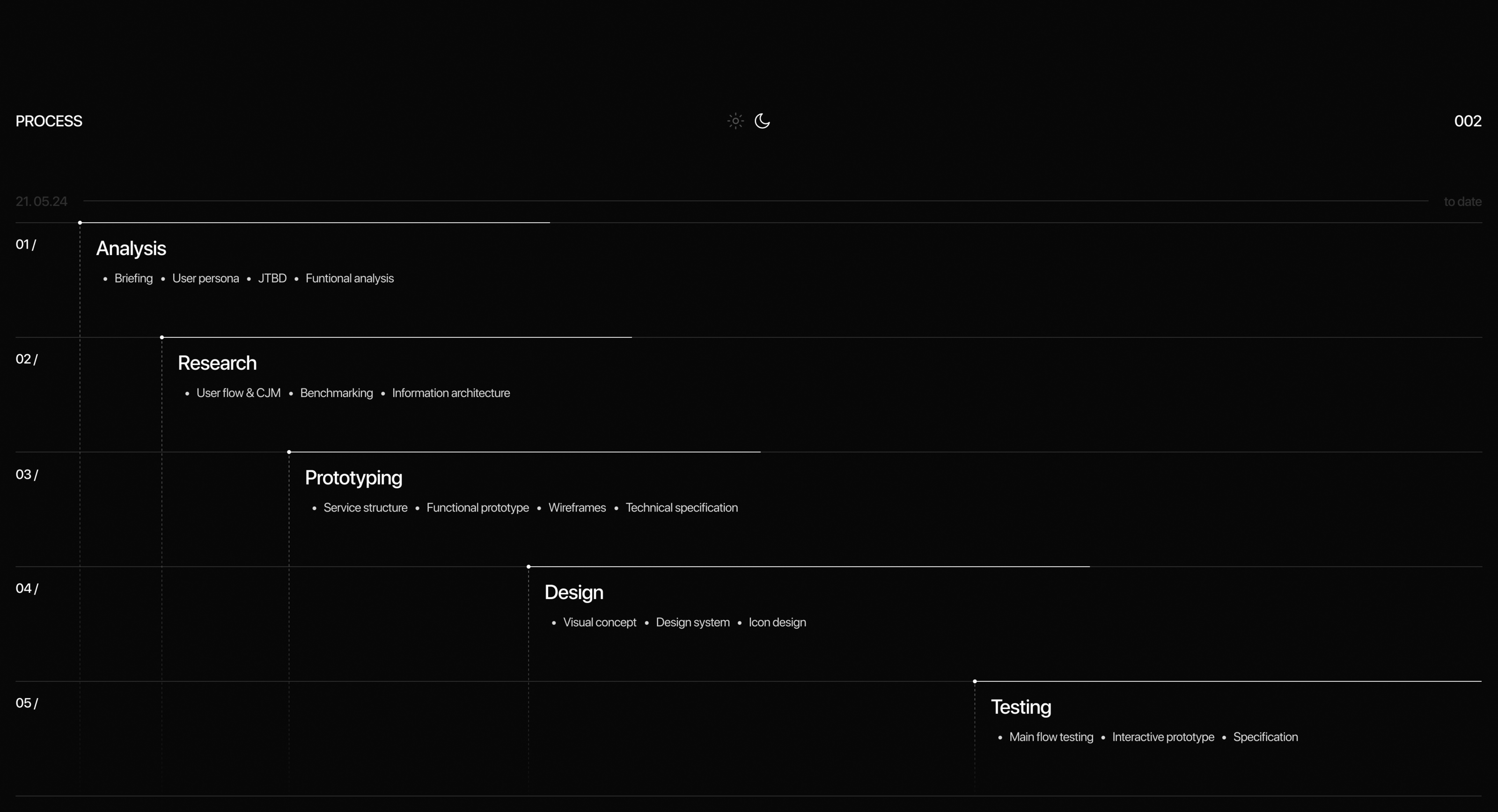Click the 21.05.24 start date
This screenshot has height=812, width=1498.
point(41,201)
